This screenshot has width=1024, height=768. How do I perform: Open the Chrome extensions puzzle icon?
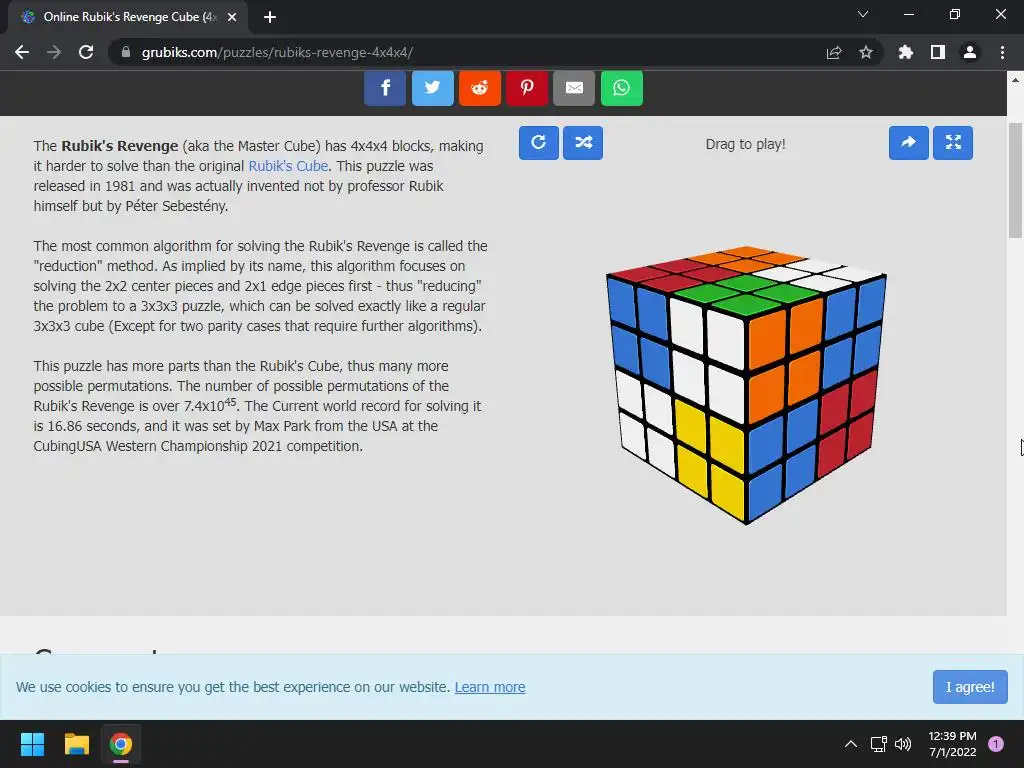905,52
